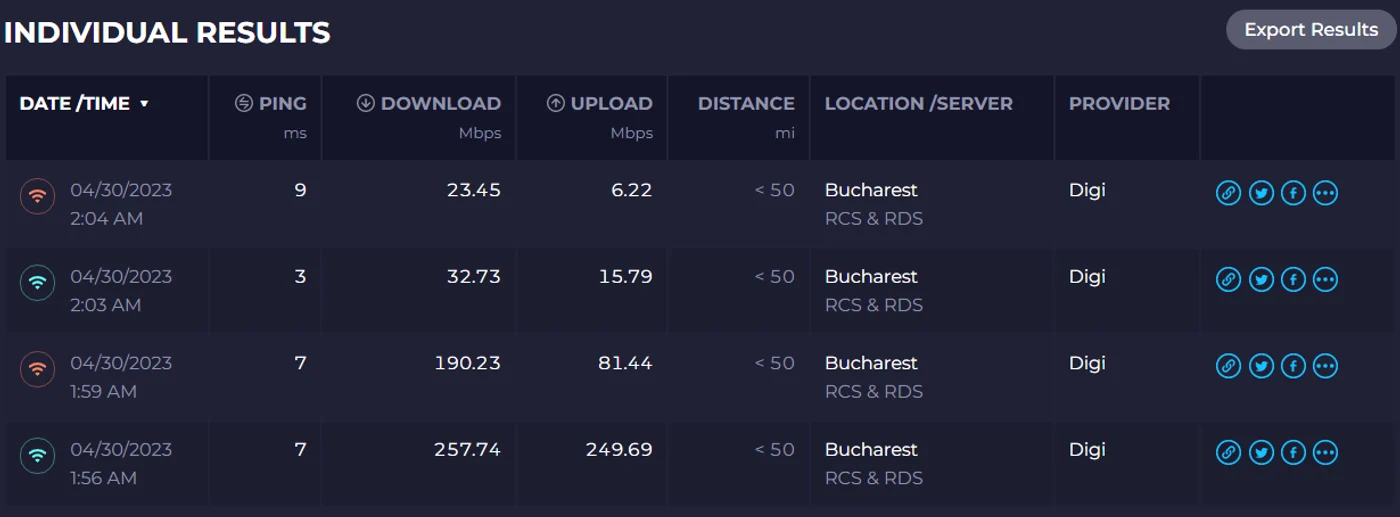Screen dimensions: 1400x517
Task: Click orange Wi-Fi icon on 2:04 AM row
Action: tap(37, 197)
